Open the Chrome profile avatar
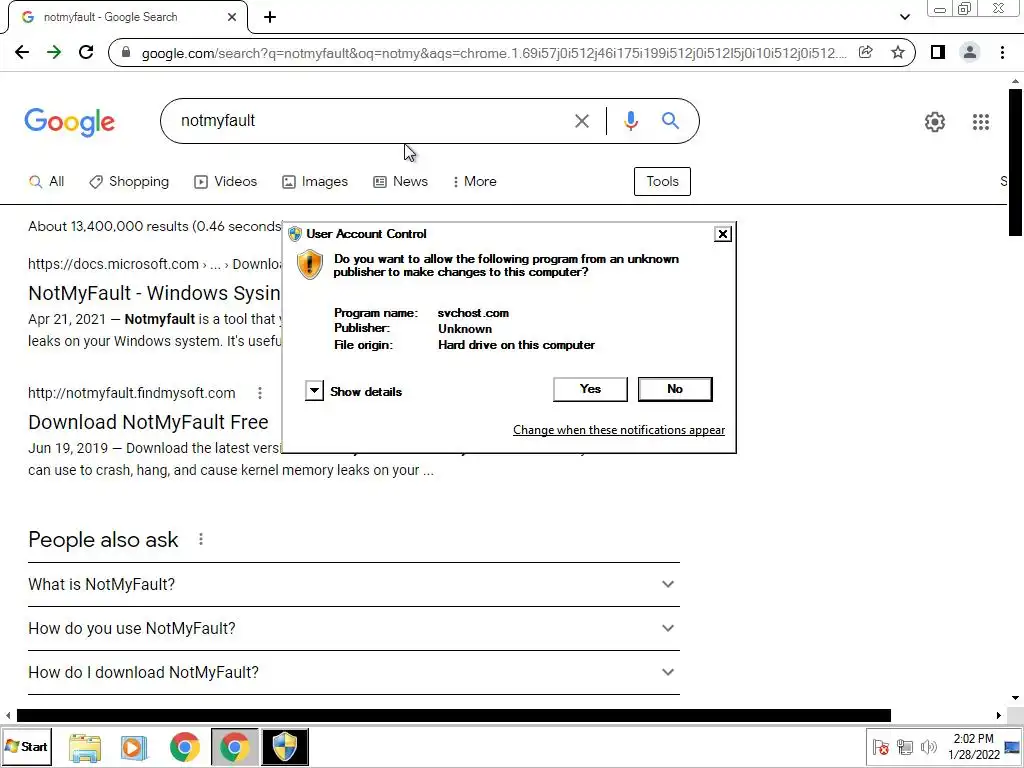 click(970, 52)
